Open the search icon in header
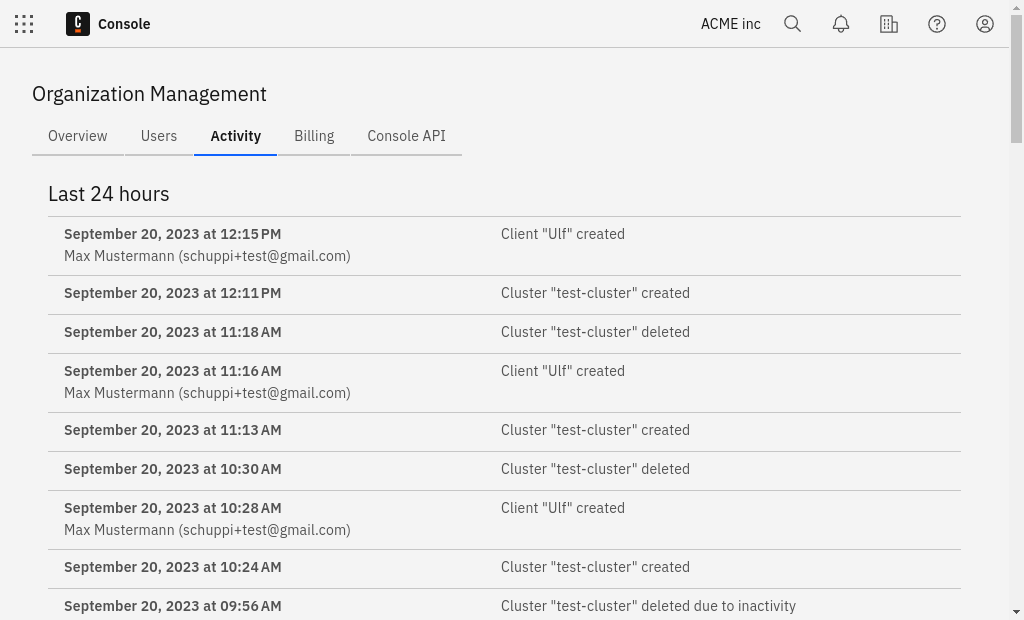Image resolution: width=1024 pixels, height=620 pixels. tap(792, 24)
